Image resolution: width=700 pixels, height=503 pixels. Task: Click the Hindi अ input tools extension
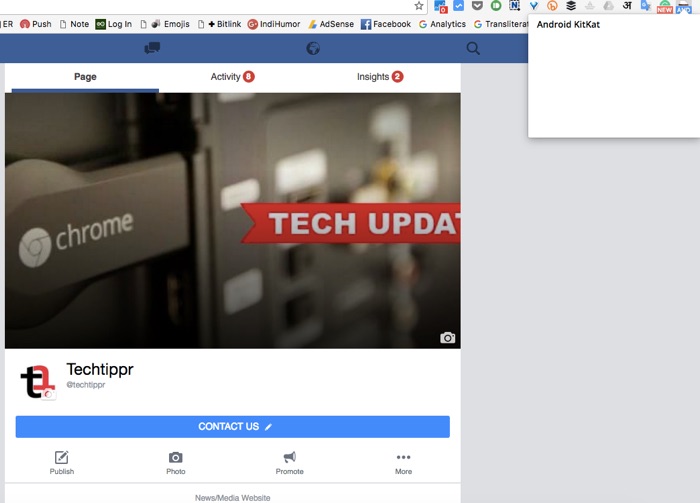coord(627,6)
